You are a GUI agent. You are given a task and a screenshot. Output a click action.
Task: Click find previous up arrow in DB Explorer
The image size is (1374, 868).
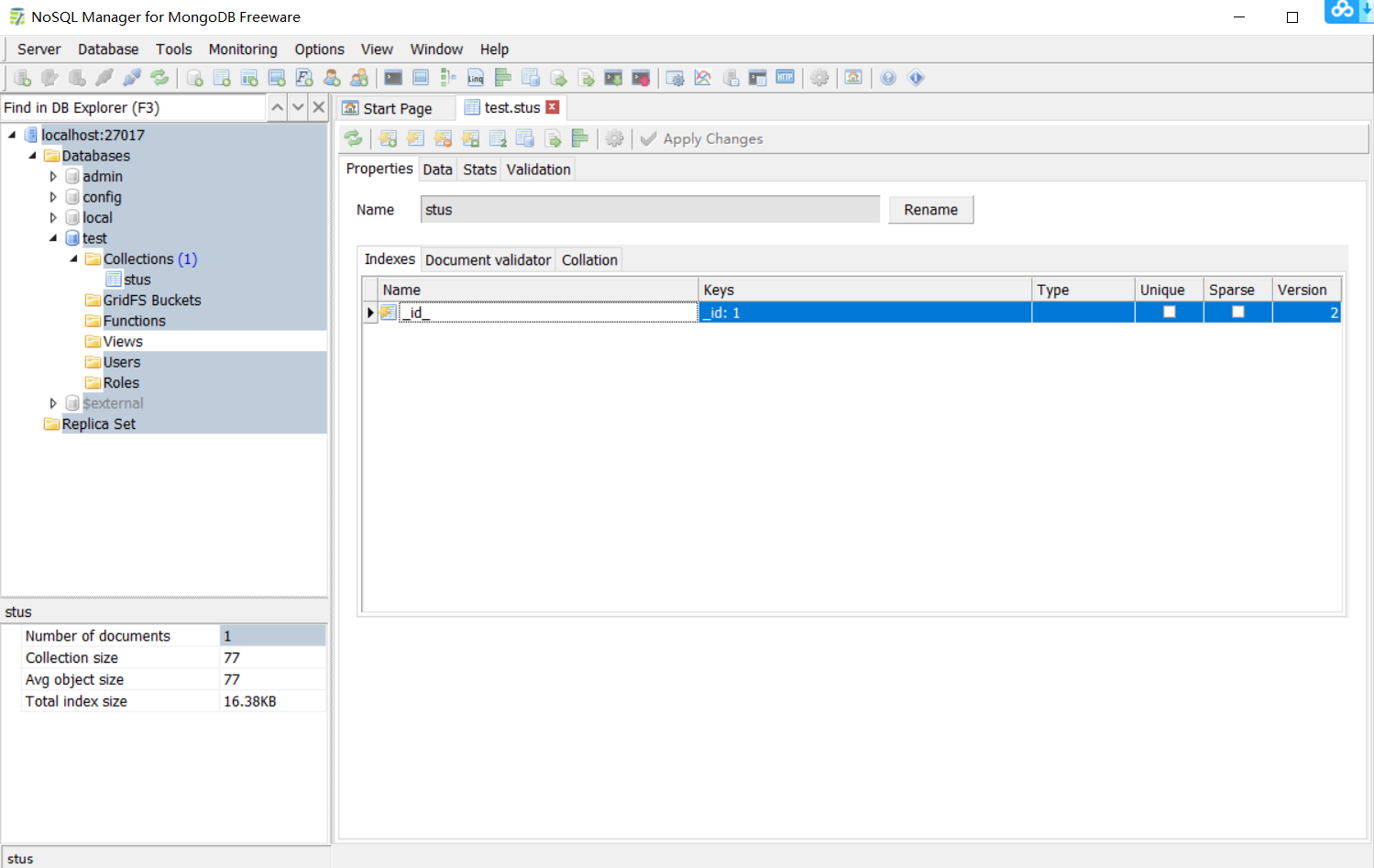coord(277,107)
